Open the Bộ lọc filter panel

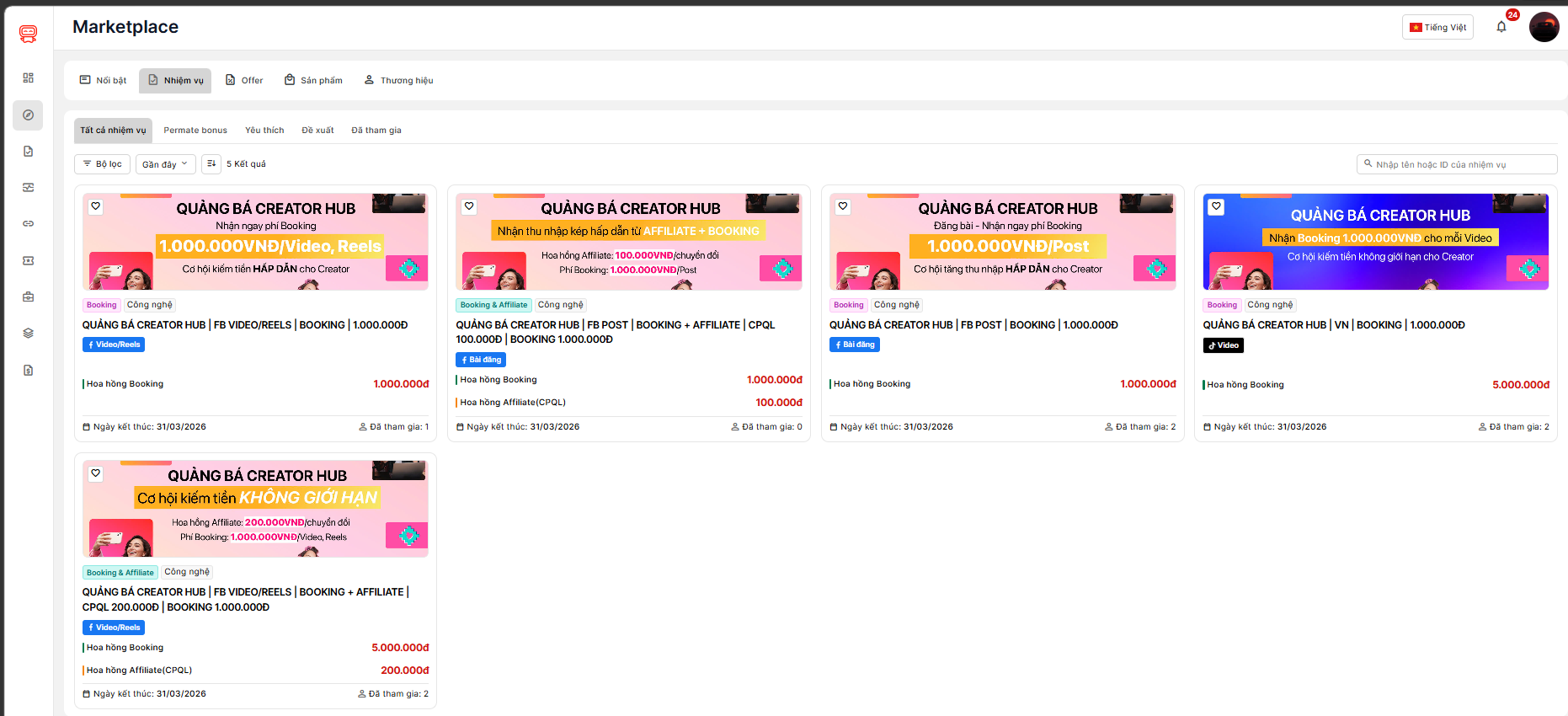coord(103,164)
